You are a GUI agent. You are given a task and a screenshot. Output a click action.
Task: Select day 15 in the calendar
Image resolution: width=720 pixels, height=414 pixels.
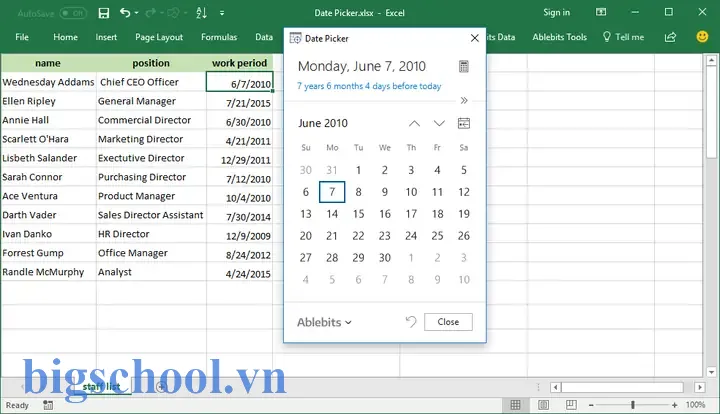358,214
